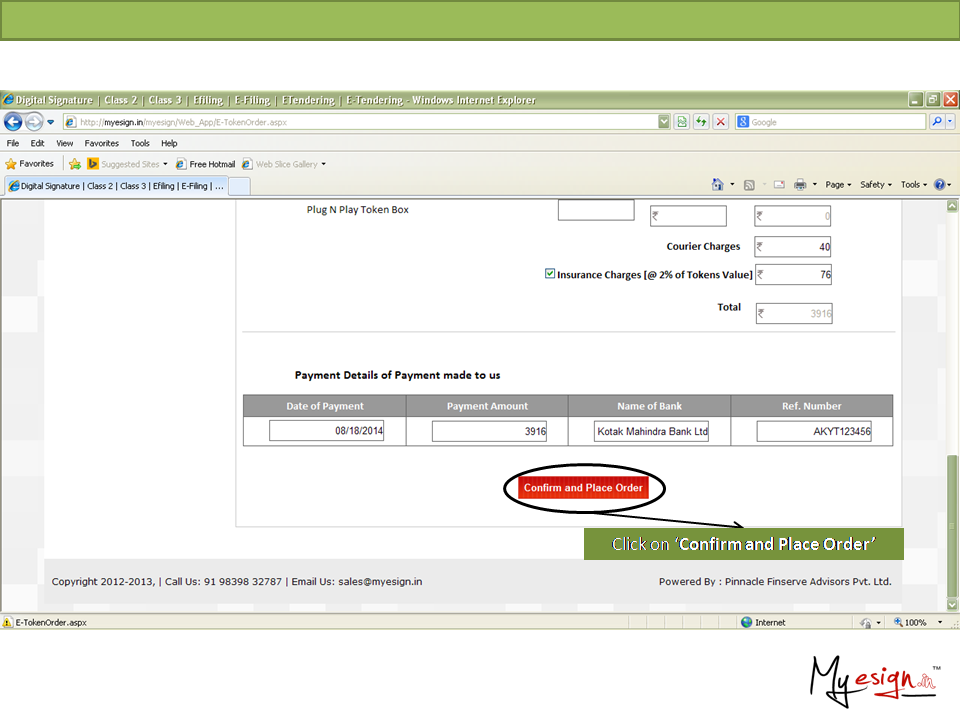Open the File menu

tap(13, 143)
